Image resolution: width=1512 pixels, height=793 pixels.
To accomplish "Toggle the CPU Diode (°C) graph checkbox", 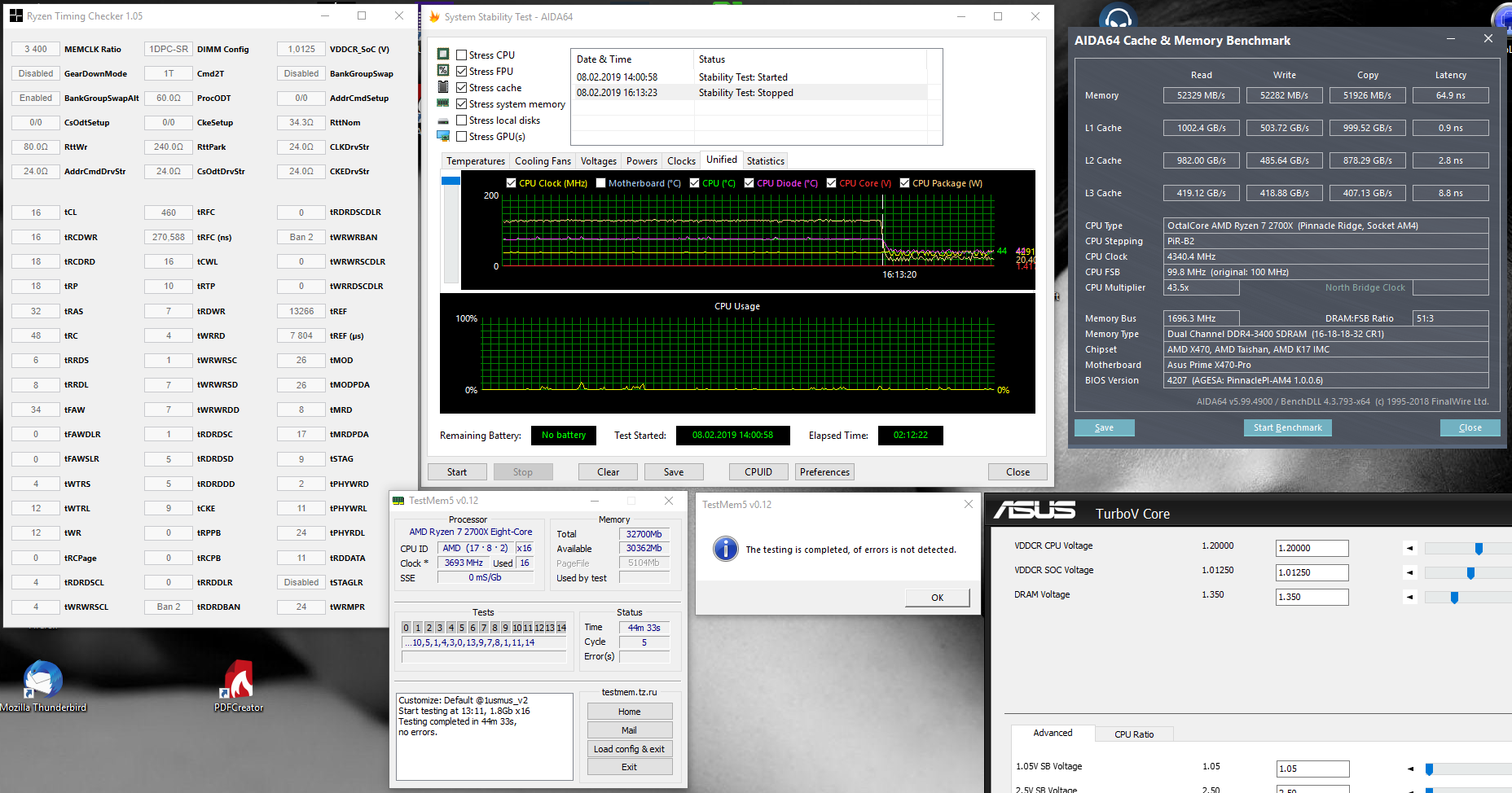I will tap(749, 183).
